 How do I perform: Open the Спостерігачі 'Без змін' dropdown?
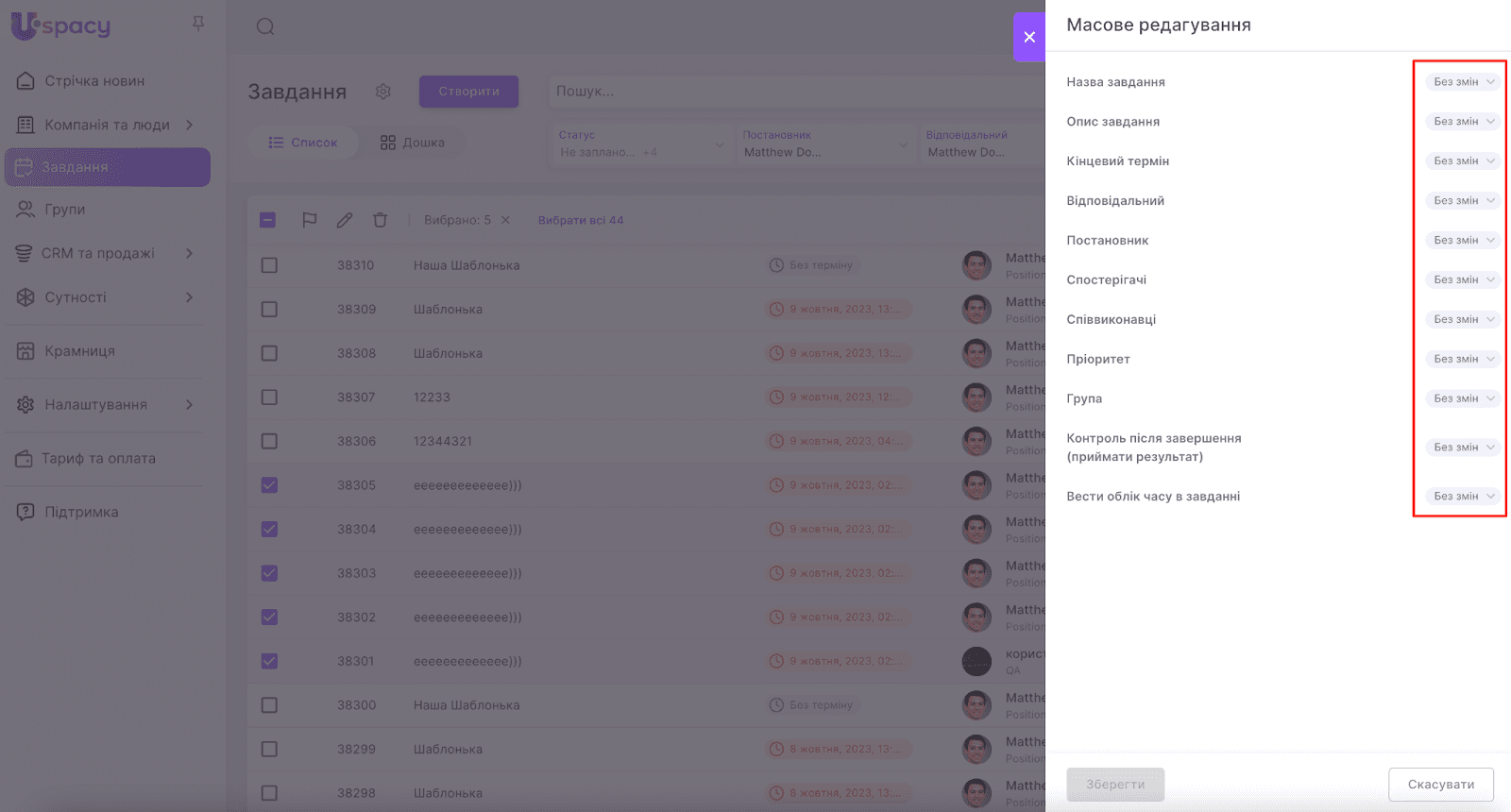(1463, 280)
